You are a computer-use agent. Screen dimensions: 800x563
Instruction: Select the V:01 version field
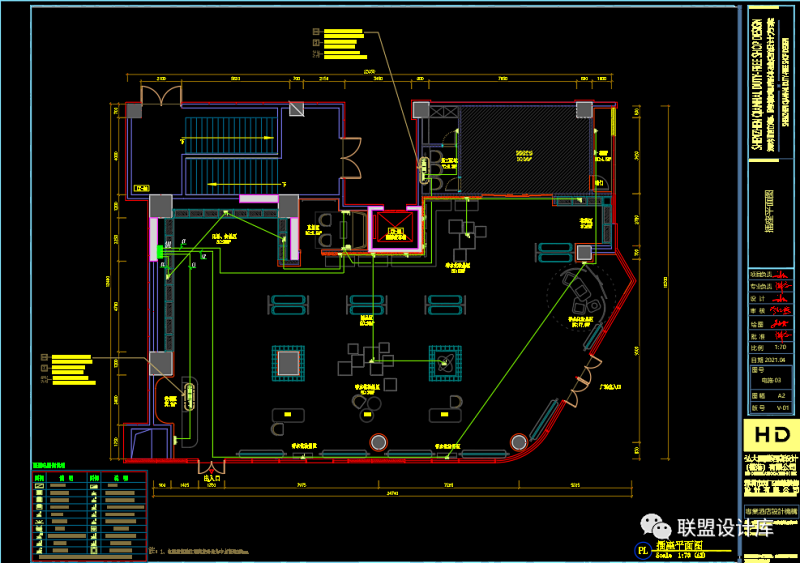click(x=783, y=408)
